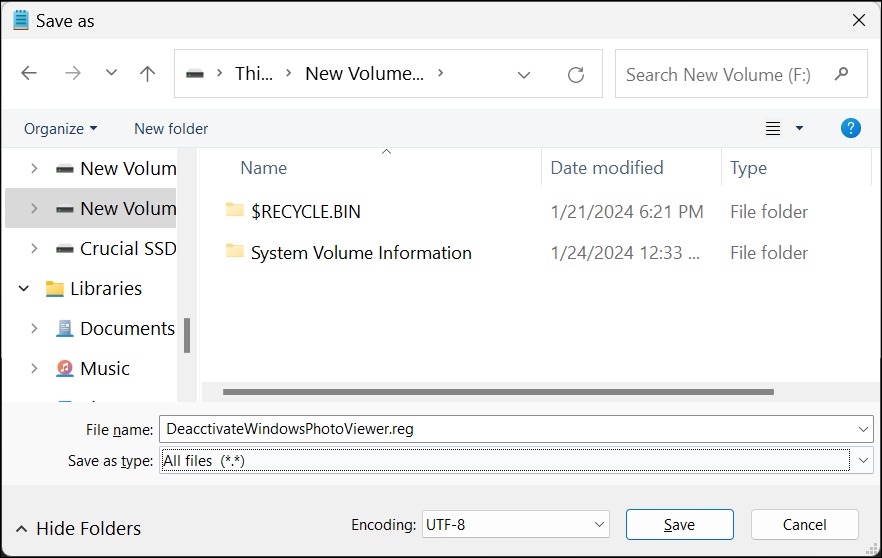The width and height of the screenshot is (882, 558).
Task: Sort by Type column header
Action: (748, 168)
